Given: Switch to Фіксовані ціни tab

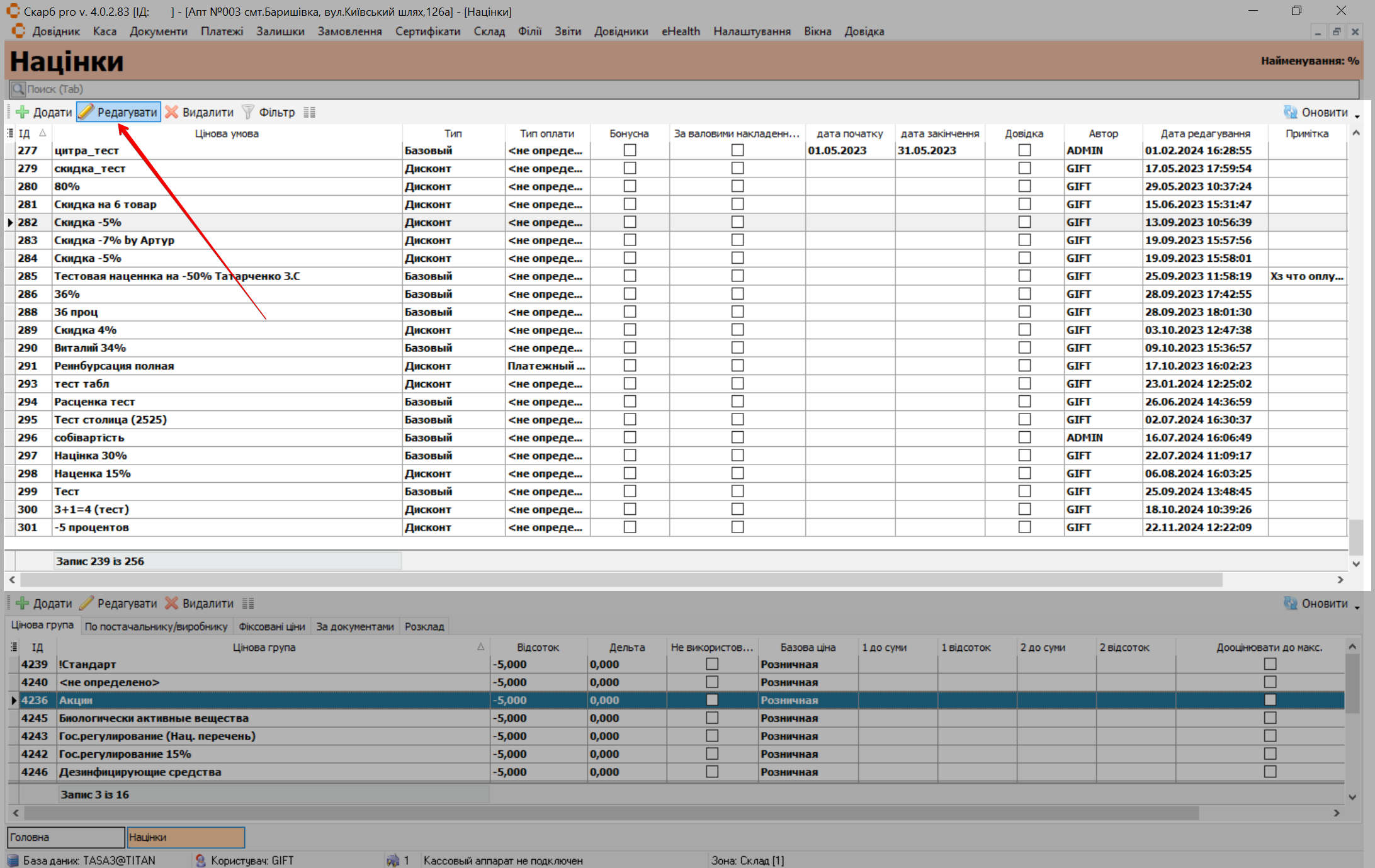Looking at the screenshot, I should coord(271,626).
